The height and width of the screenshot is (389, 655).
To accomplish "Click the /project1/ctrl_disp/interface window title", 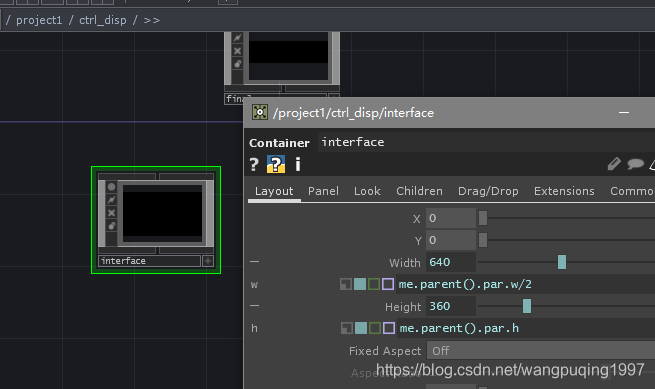I will [353, 113].
